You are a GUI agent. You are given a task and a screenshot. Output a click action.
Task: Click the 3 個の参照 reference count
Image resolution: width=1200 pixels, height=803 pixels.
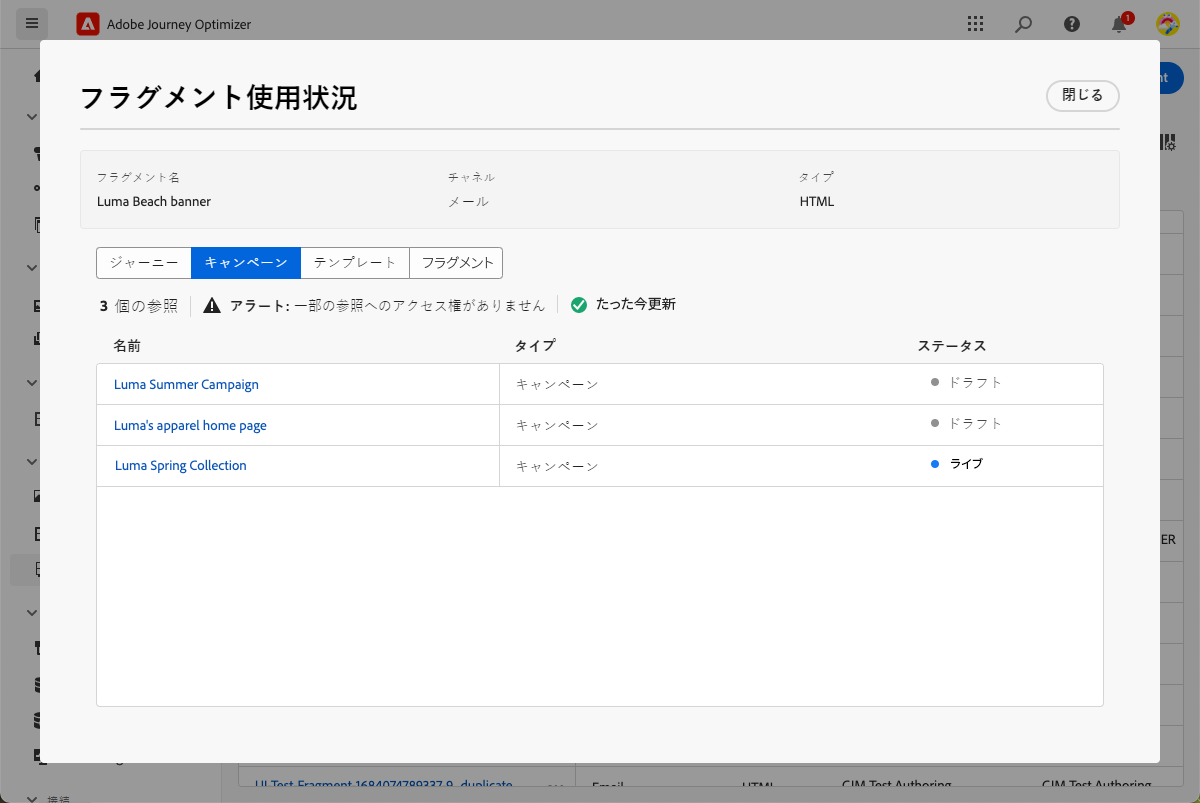click(139, 305)
